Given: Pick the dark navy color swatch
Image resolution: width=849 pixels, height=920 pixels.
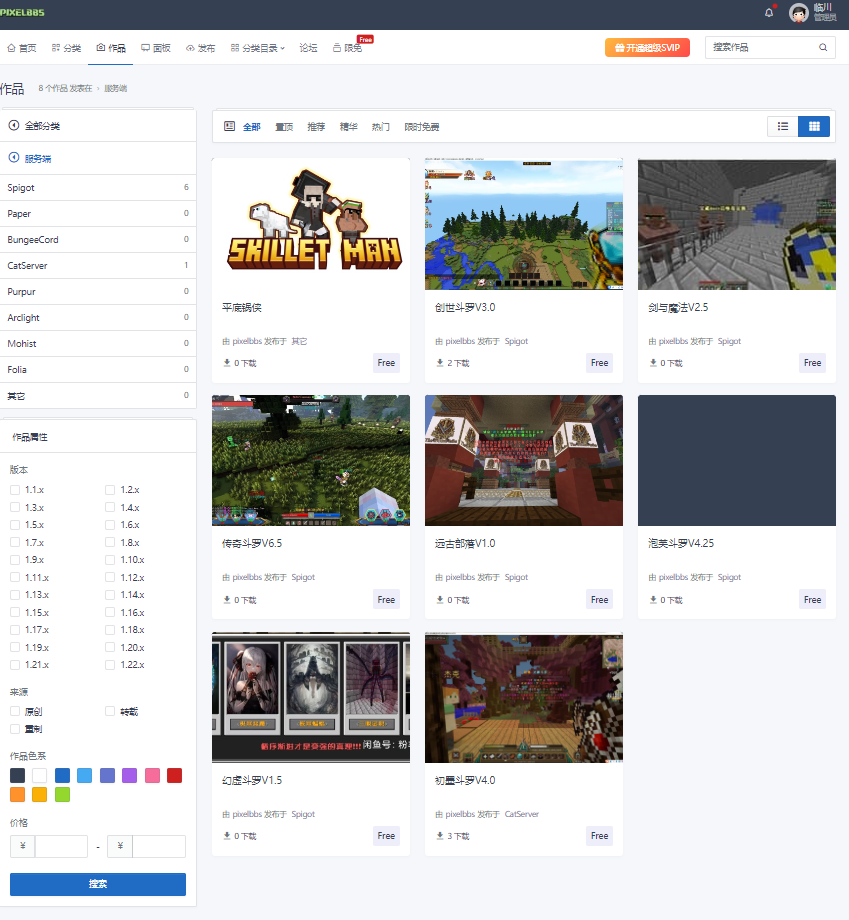Looking at the screenshot, I should [x=18, y=776].
